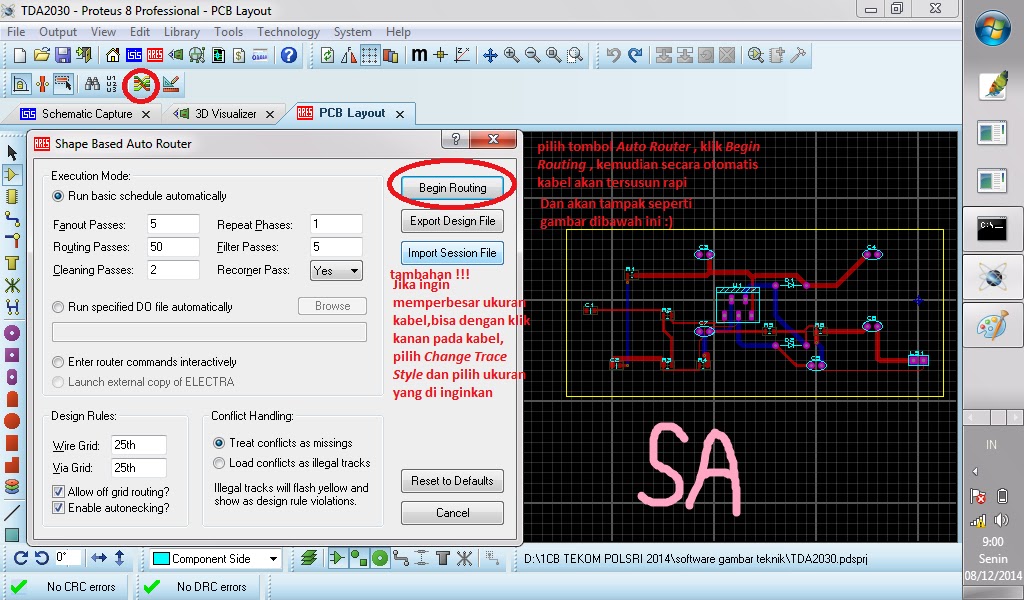Click the Windows Start orb

click(993, 28)
